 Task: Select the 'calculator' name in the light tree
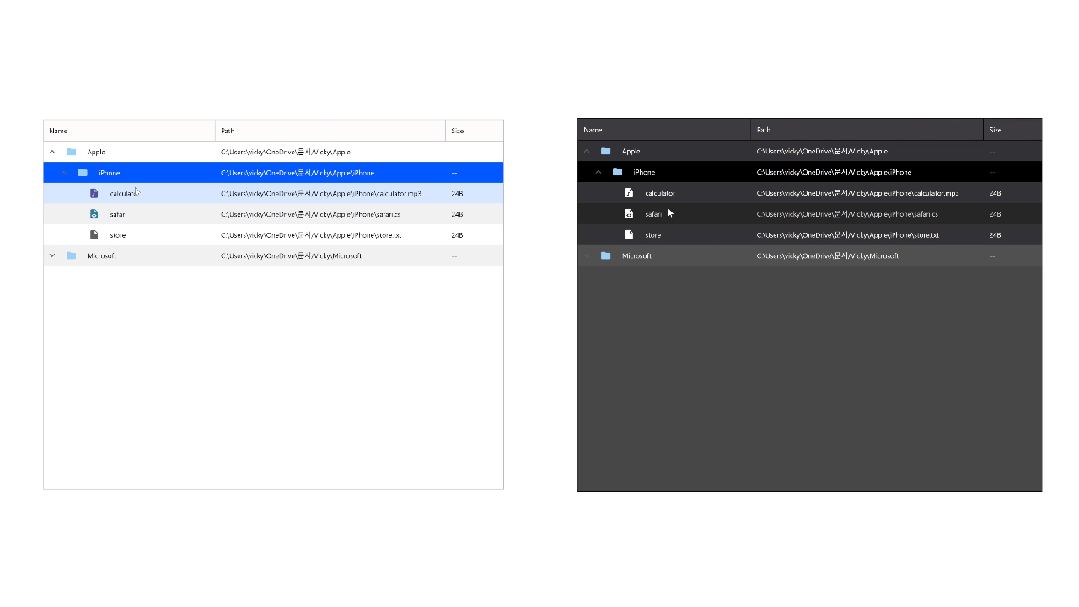tap(125, 193)
